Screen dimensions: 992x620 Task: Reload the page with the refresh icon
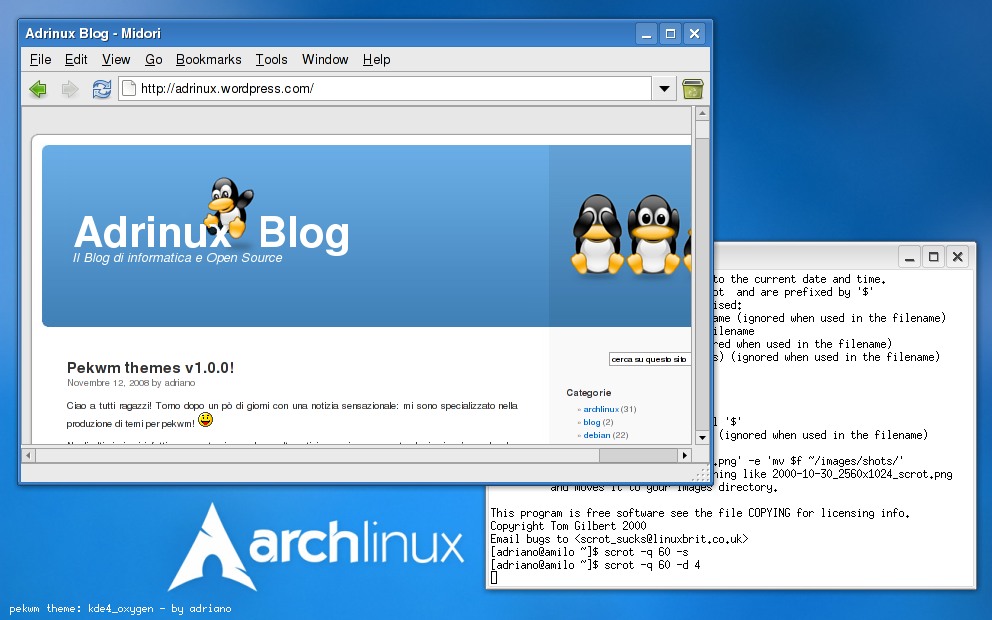tap(101, 89)
